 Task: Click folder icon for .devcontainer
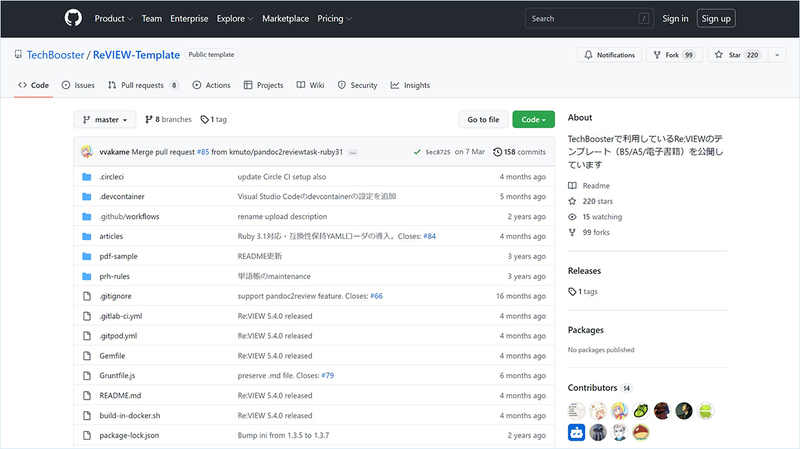coord(87,196)
